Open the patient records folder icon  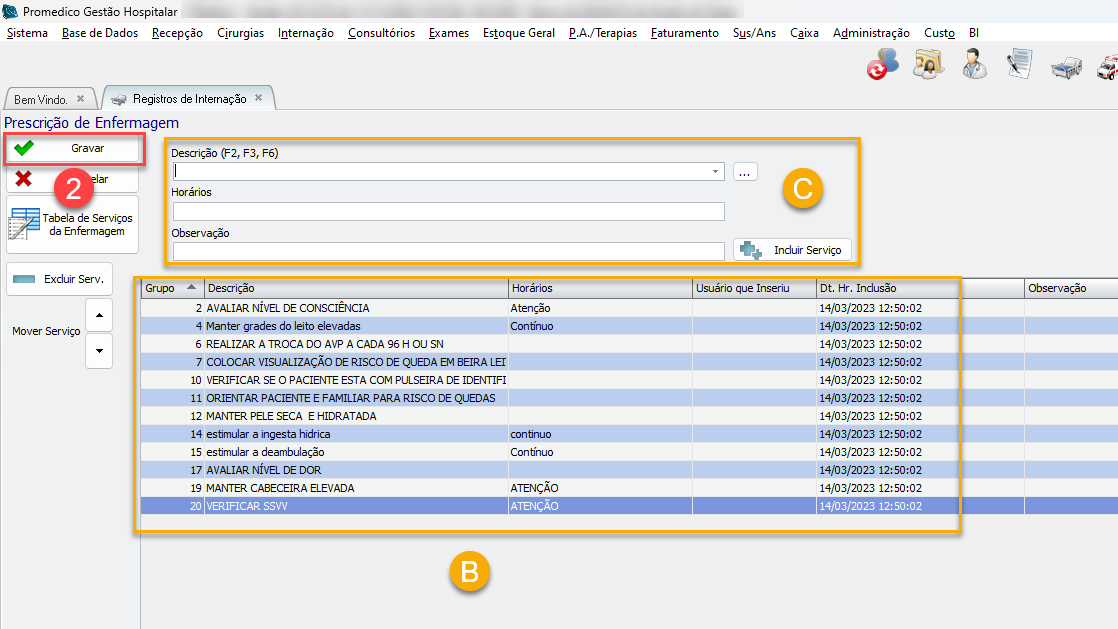click(928, 64)
